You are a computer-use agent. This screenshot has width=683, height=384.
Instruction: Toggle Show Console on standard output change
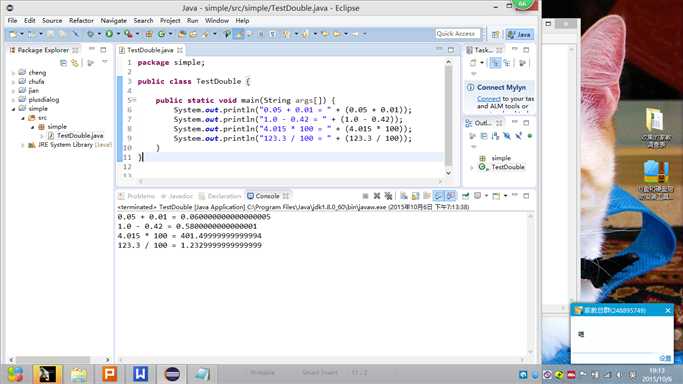tap(438, 196)
